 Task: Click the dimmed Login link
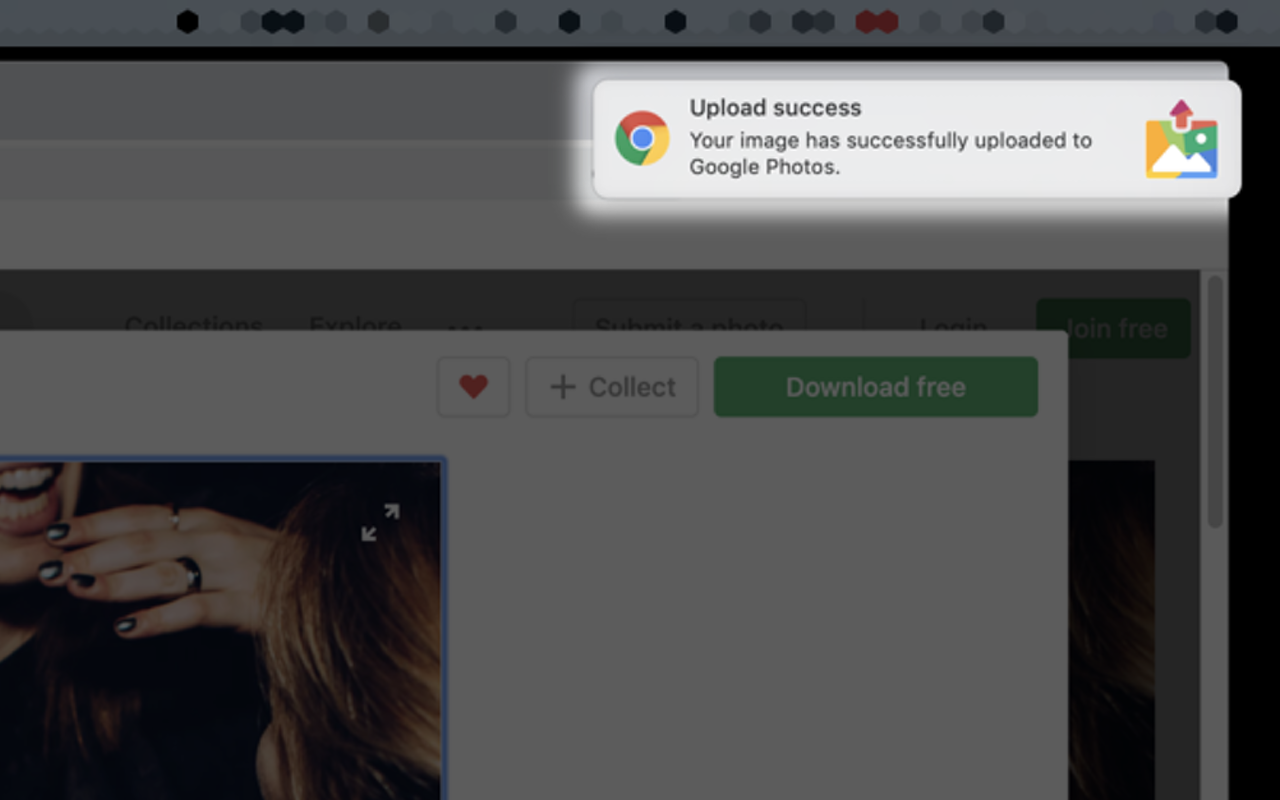953,325
